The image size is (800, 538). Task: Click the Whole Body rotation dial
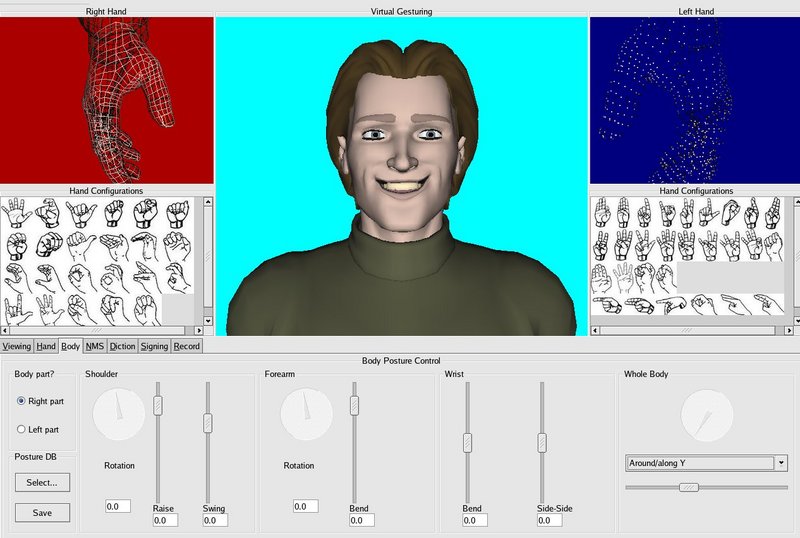point(706,415)
